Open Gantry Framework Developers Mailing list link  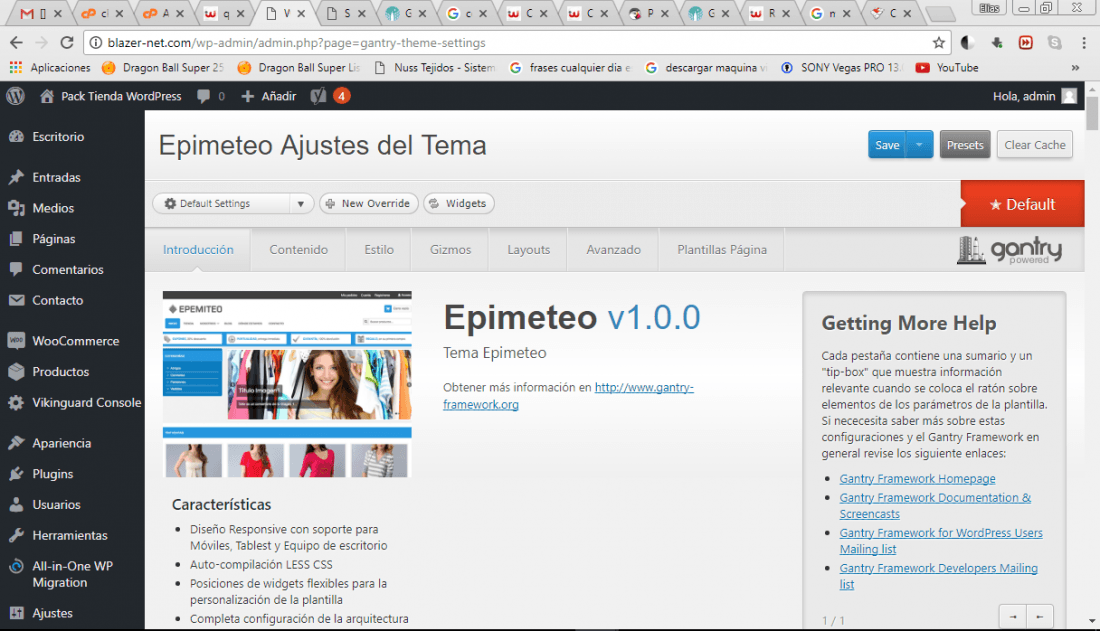click(x=939, y=576)
